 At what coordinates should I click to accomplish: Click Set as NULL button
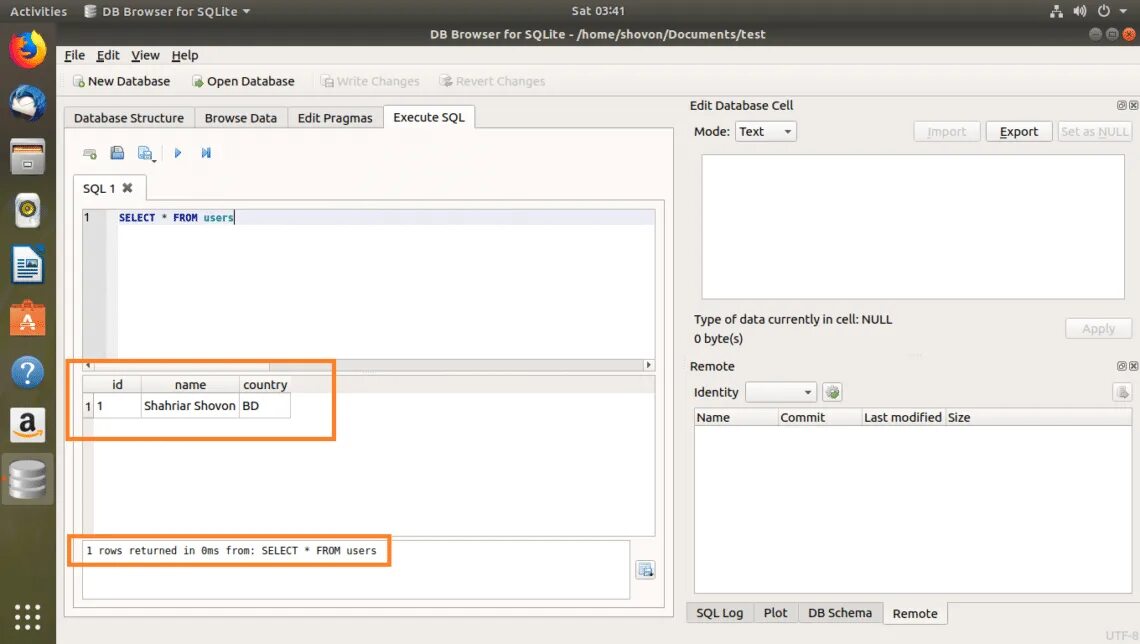point(1094,132)
